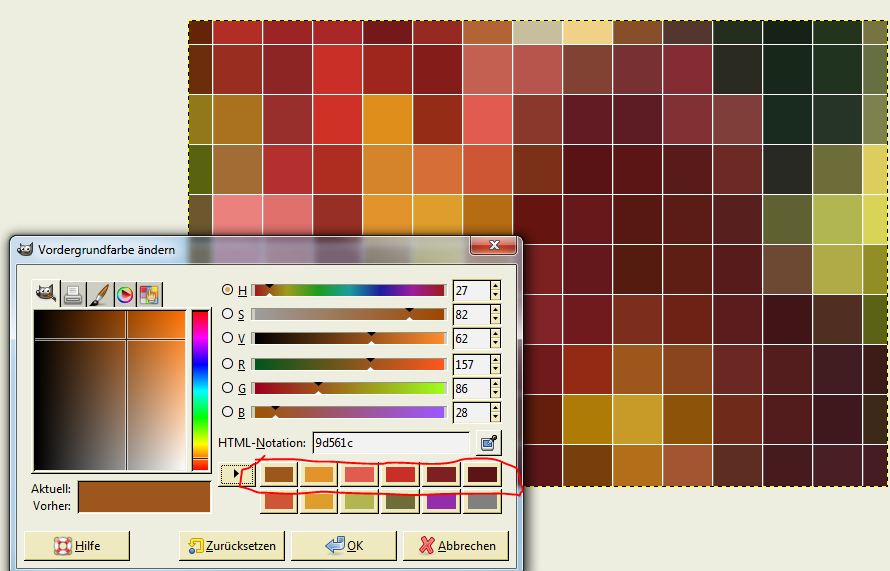Pick the bright red swatch in history top row

(x=400, y=474)
